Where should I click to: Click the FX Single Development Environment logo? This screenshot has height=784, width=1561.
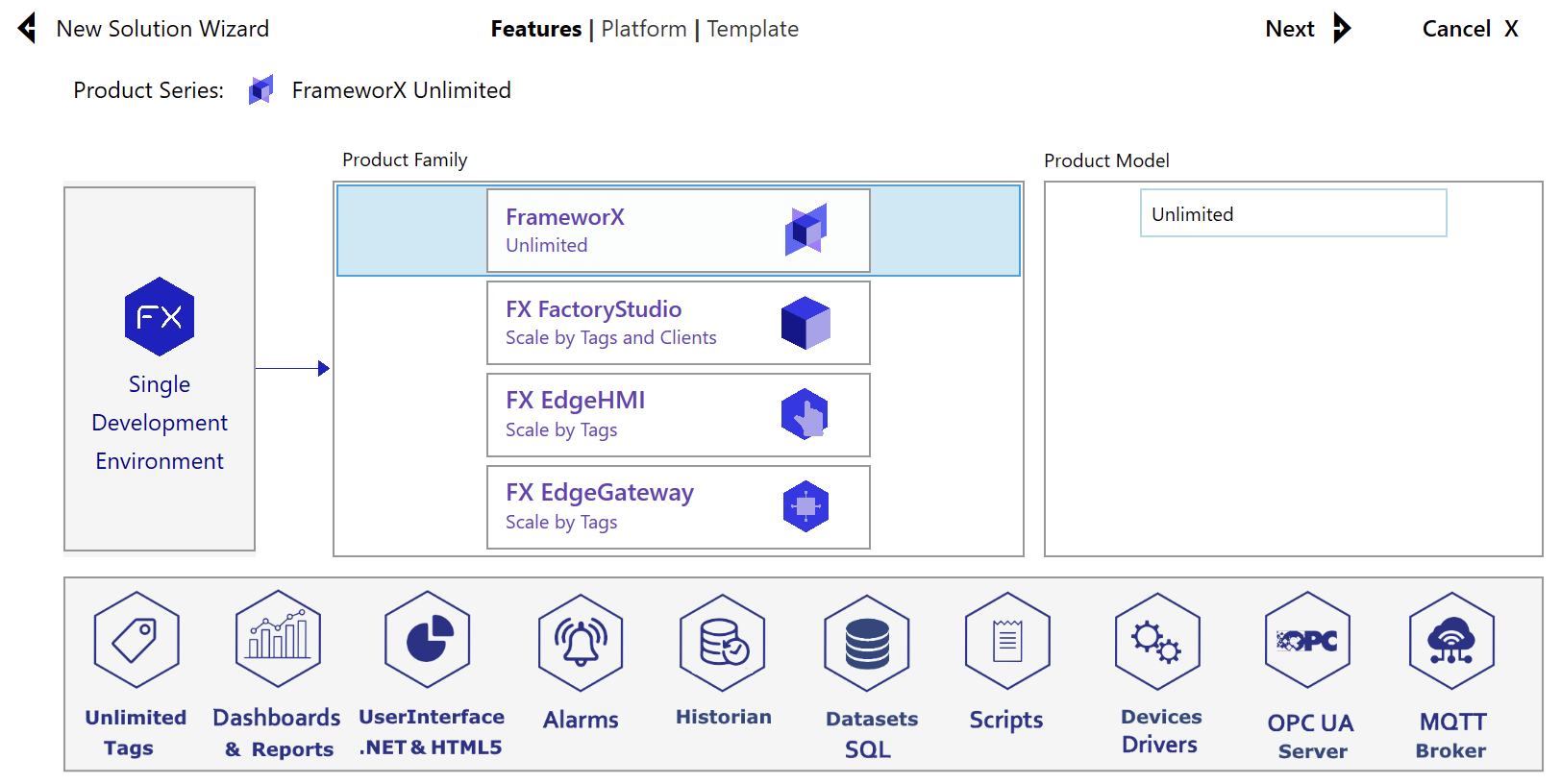[160, 317]
